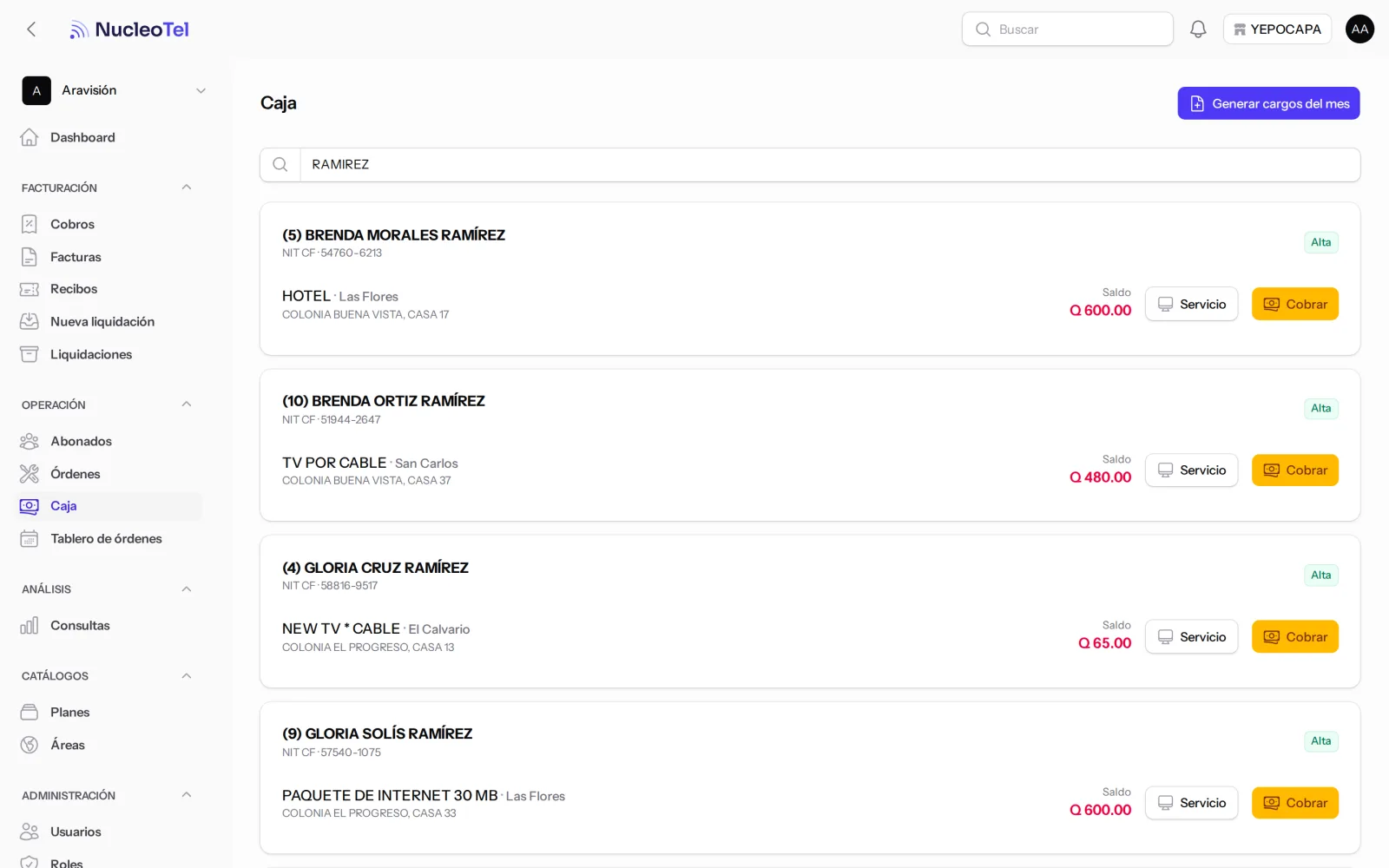Click the Planes icon in the sidebar

[x=30, y=713]
